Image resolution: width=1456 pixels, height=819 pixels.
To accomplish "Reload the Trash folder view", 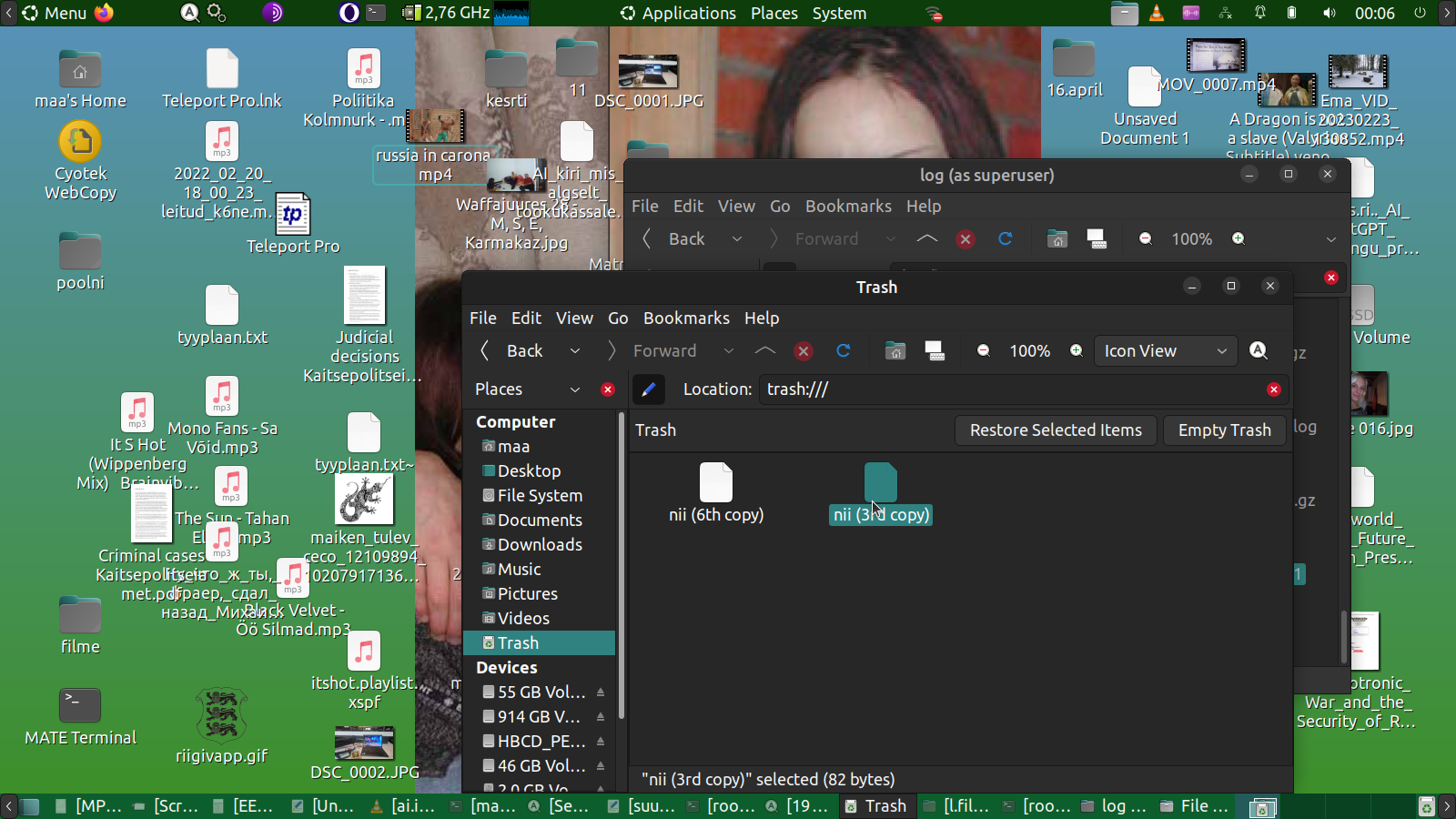I will [x=844, y=351].
